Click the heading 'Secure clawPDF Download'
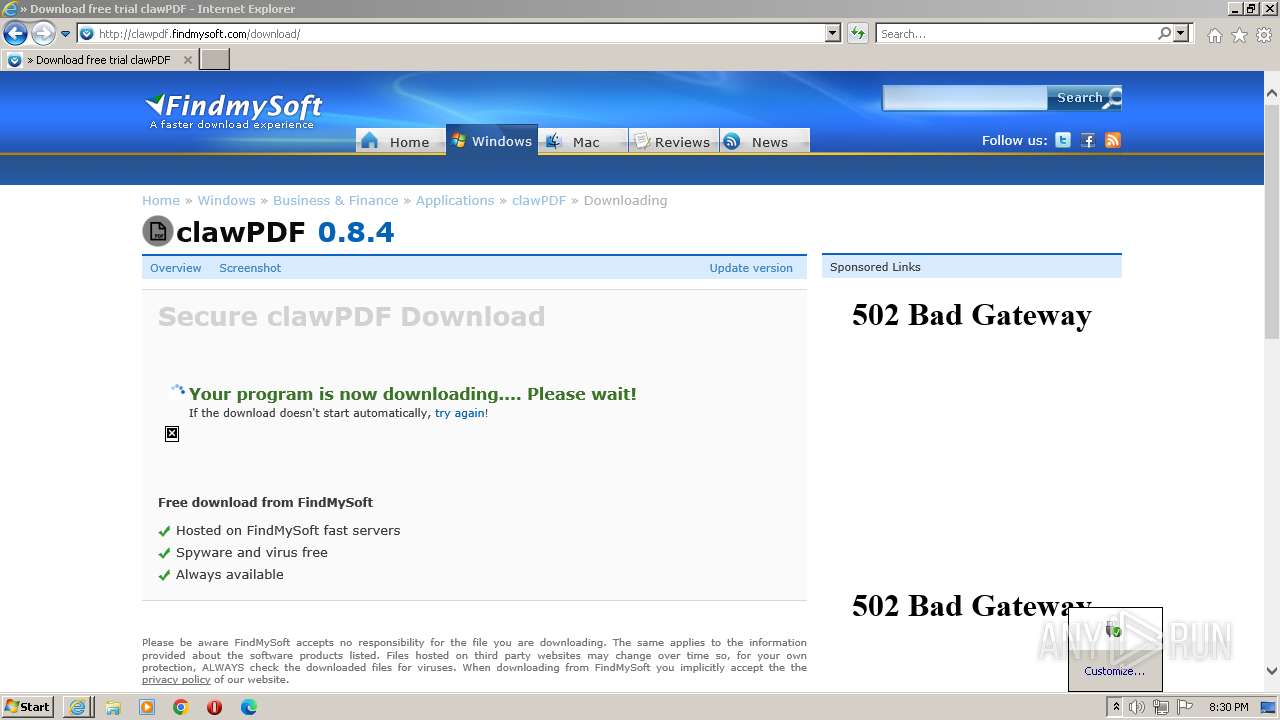1280x720 pixels. tap(351, 316)
